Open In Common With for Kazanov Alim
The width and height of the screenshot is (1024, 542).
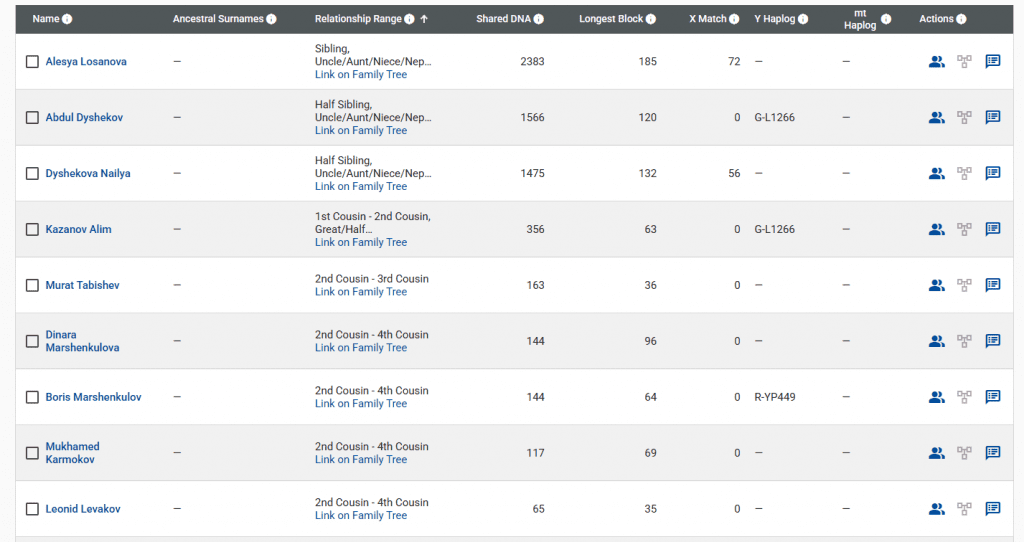click(936, 229)
